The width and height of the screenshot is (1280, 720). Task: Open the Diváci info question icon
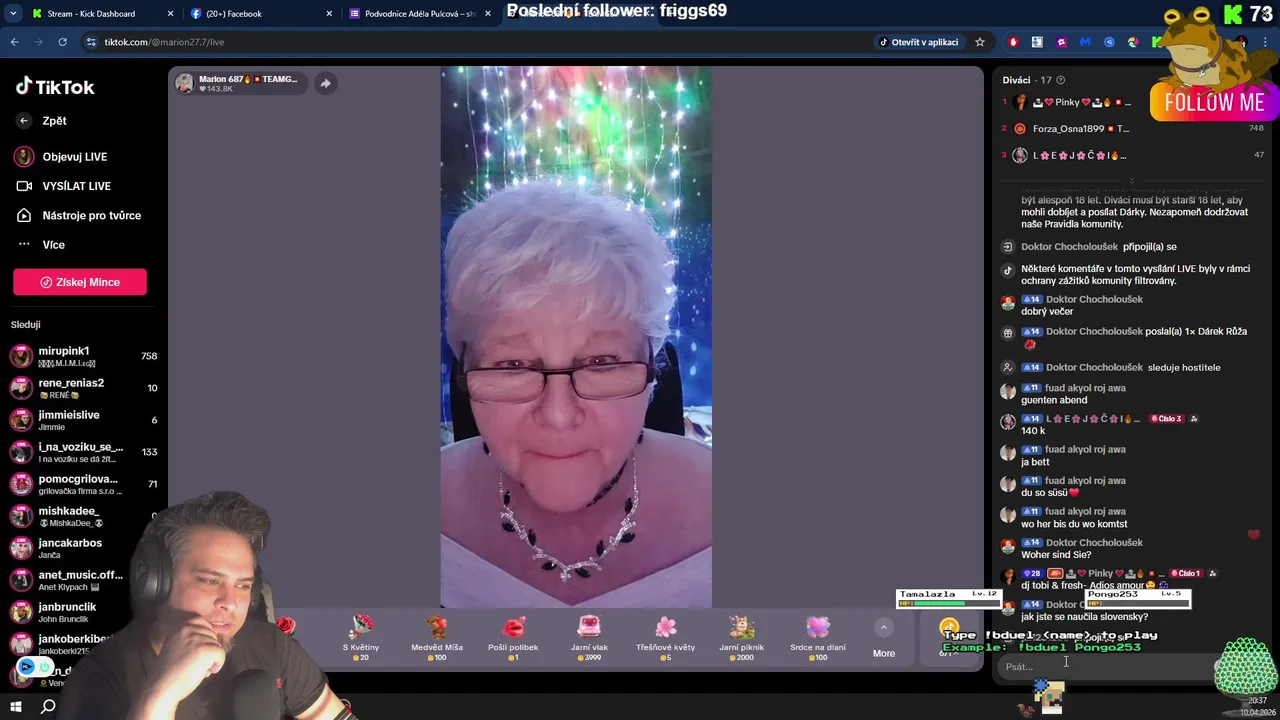(x=1061, y=80)
